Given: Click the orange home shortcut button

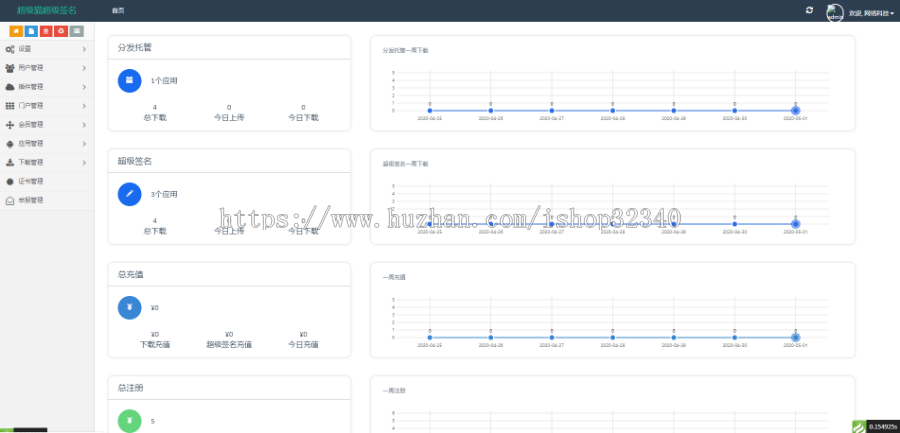Looking at the screenshot, I should coord(16,31).
